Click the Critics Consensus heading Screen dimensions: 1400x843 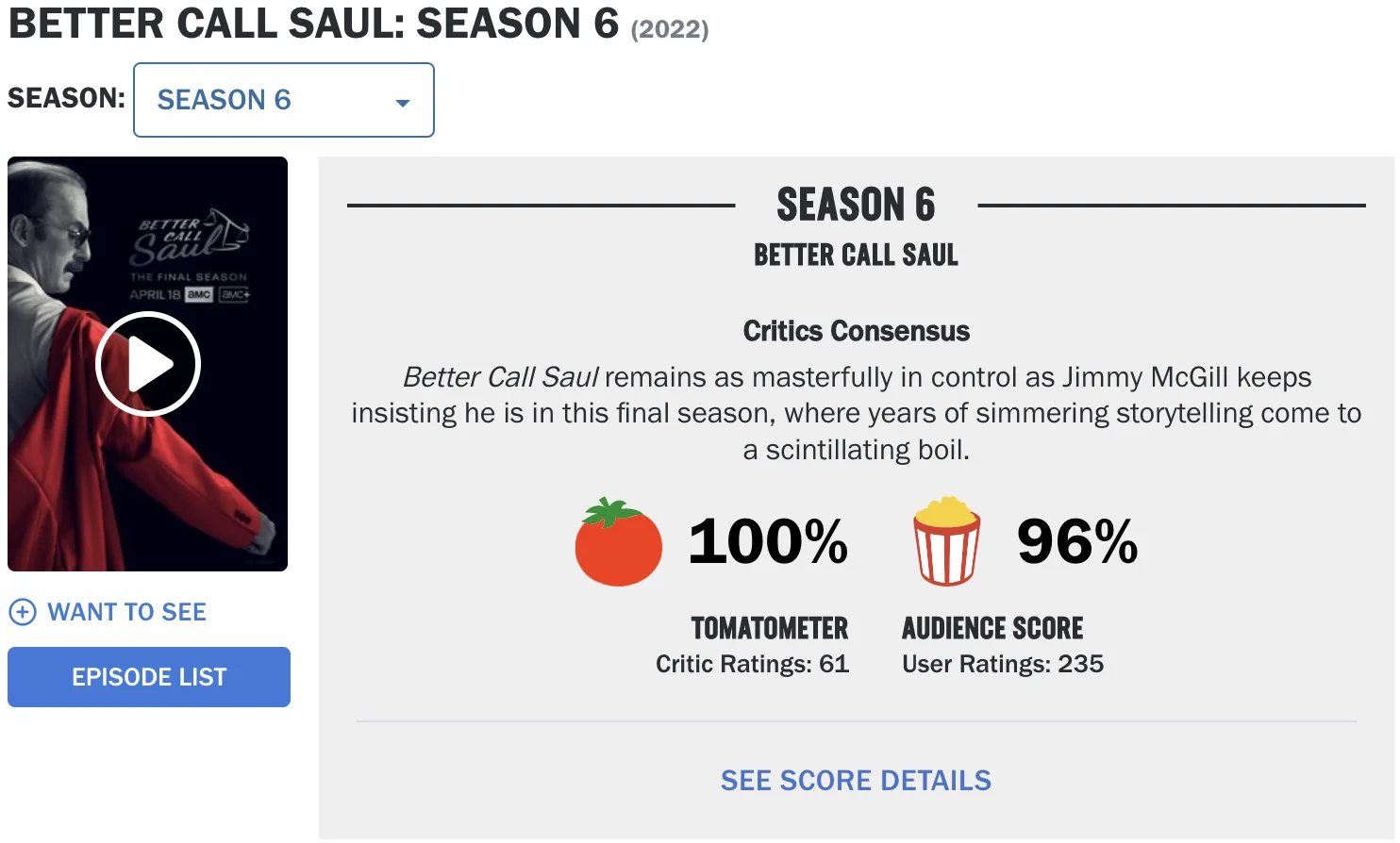point(856,331)
